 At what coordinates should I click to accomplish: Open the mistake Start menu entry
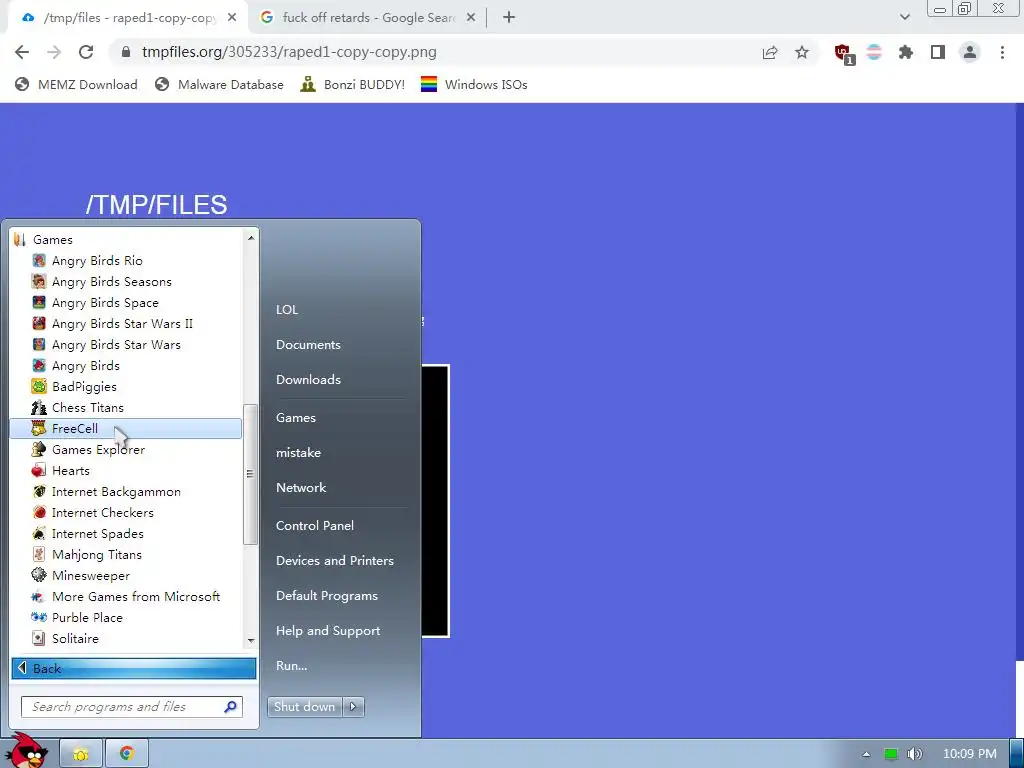tap(298, 452)
